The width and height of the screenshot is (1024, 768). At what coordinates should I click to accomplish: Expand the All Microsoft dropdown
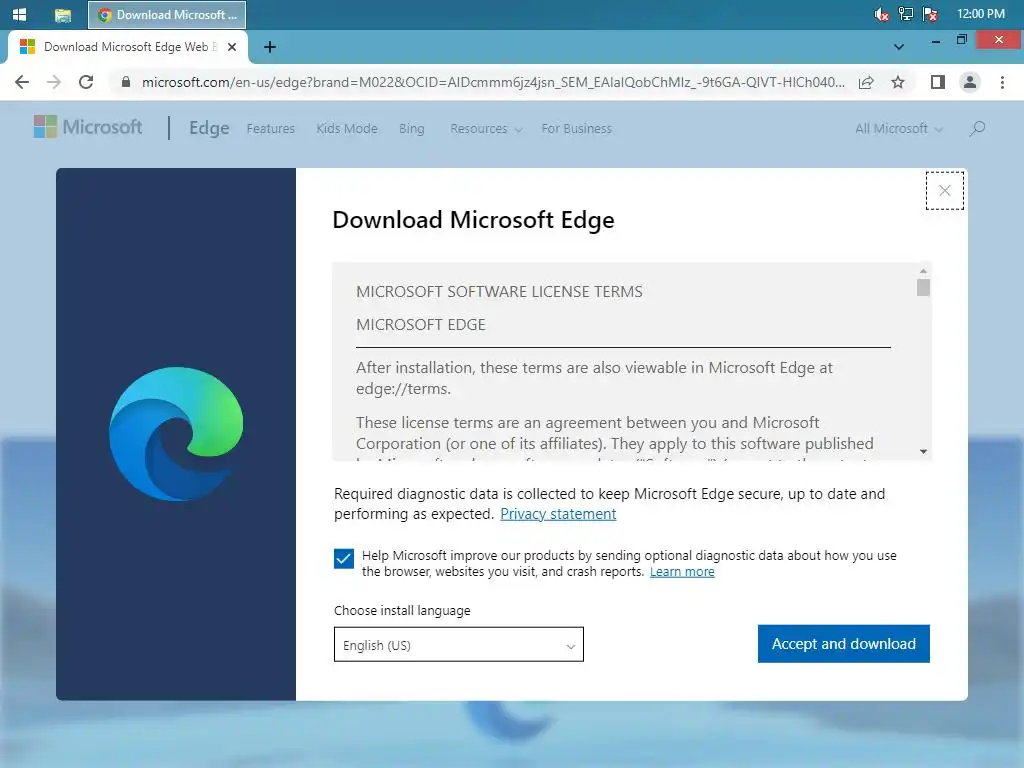click(x=899, y=129)
